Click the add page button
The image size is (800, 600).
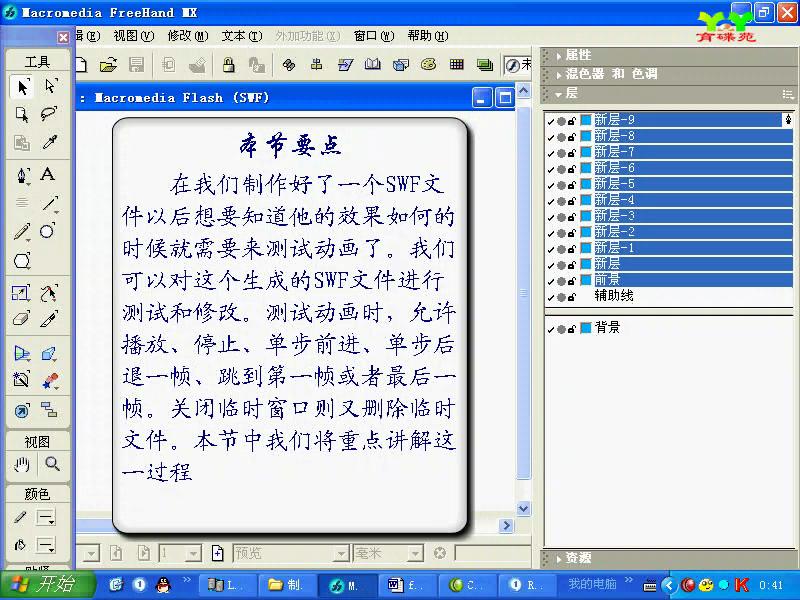tap(218, 553)
